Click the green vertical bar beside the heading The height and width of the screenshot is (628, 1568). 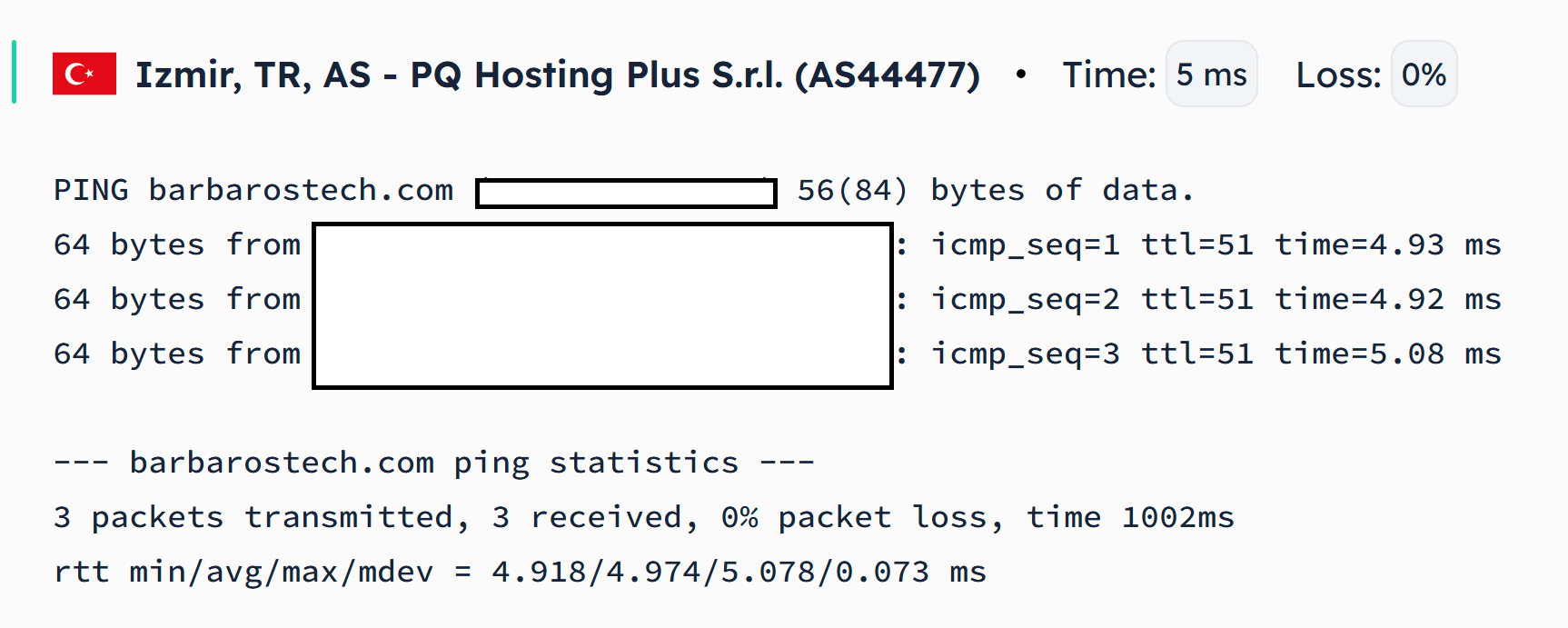[15, 72]
